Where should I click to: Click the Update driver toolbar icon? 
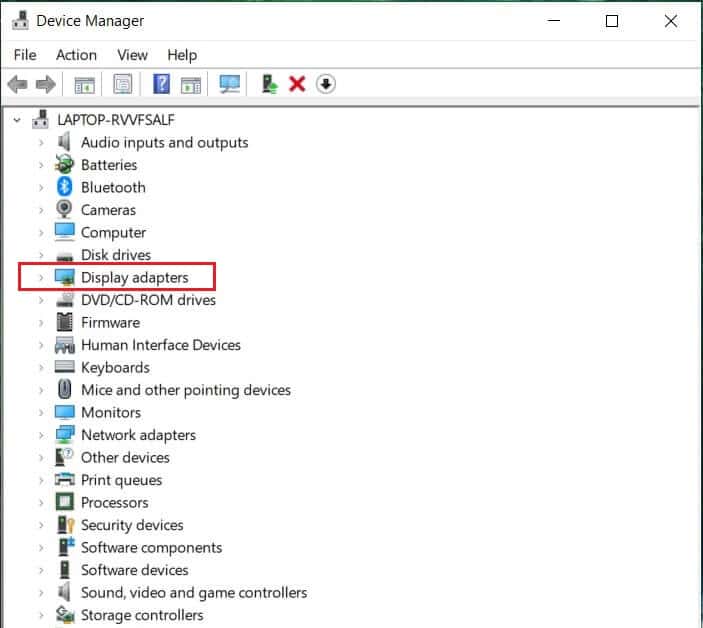(269, 84)
